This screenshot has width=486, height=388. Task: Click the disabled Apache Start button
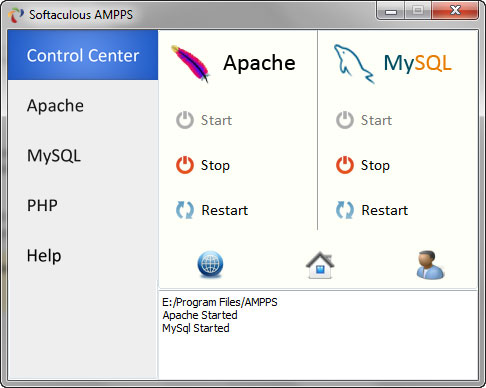click(x=204, y=120)
